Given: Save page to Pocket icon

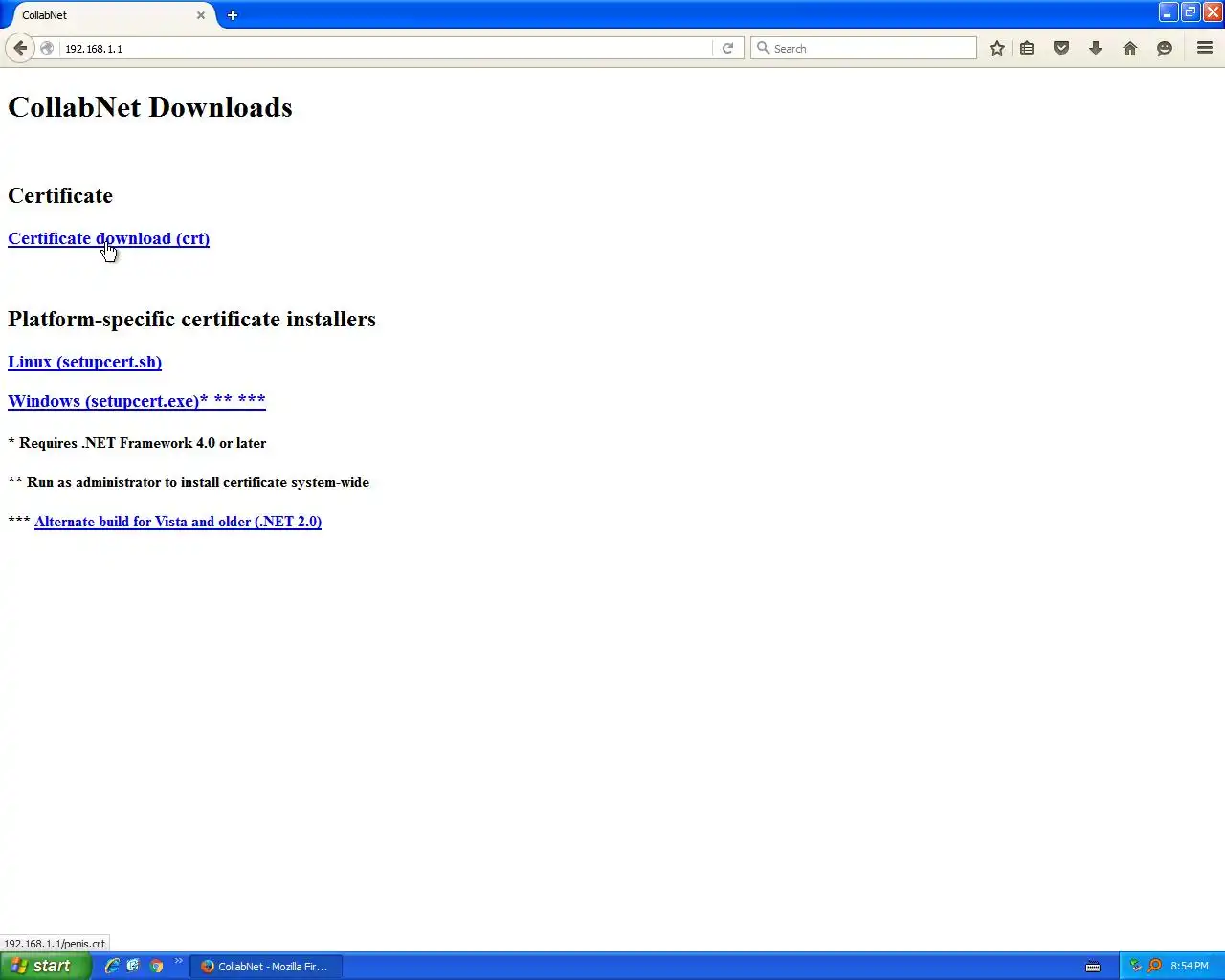Looking at the screenshot, I should 1061,48.
